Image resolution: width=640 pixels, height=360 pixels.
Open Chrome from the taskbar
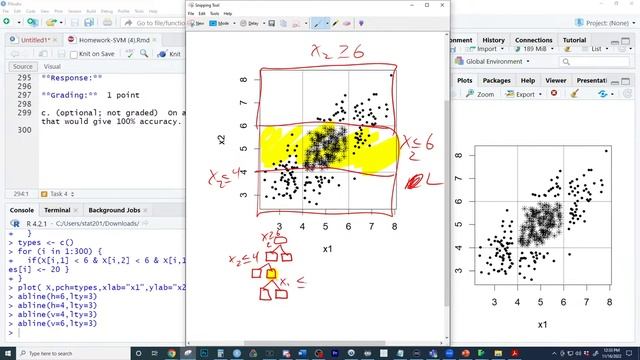click(171, 353)
